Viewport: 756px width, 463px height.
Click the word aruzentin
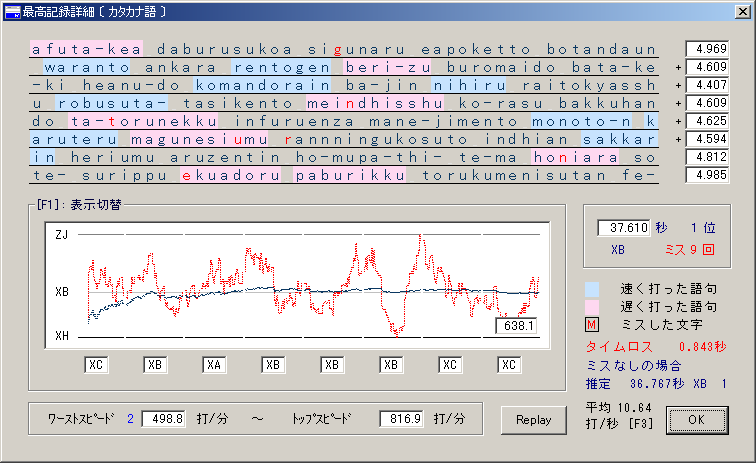tap(225, 157)
